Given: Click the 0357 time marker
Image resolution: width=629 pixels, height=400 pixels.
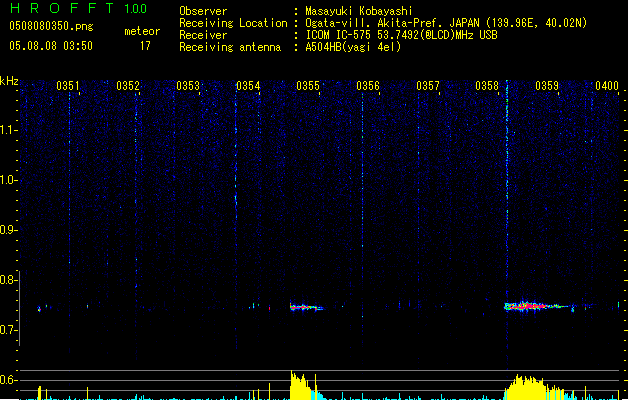Looking at the screenshot, I should [428, 86].
